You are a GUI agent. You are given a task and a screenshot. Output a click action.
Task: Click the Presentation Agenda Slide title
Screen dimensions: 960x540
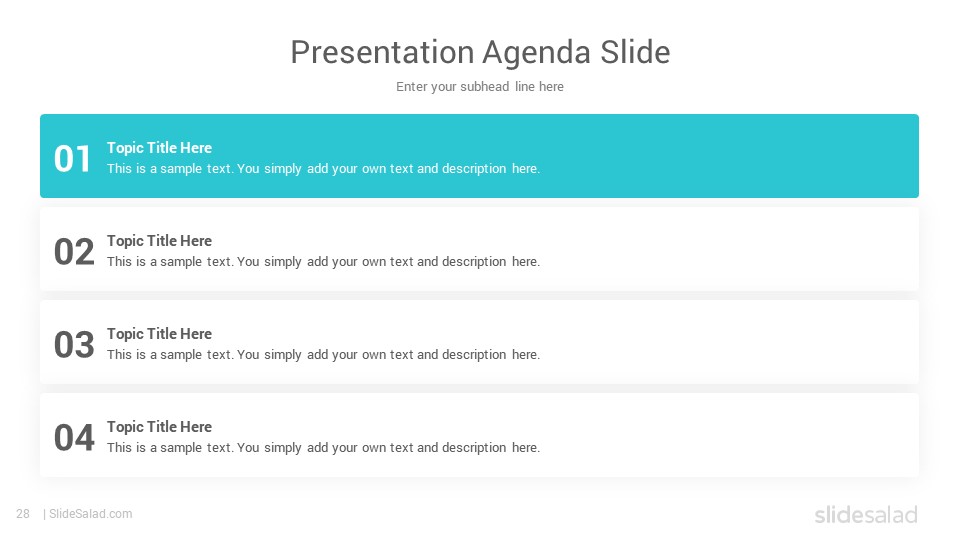480,53
